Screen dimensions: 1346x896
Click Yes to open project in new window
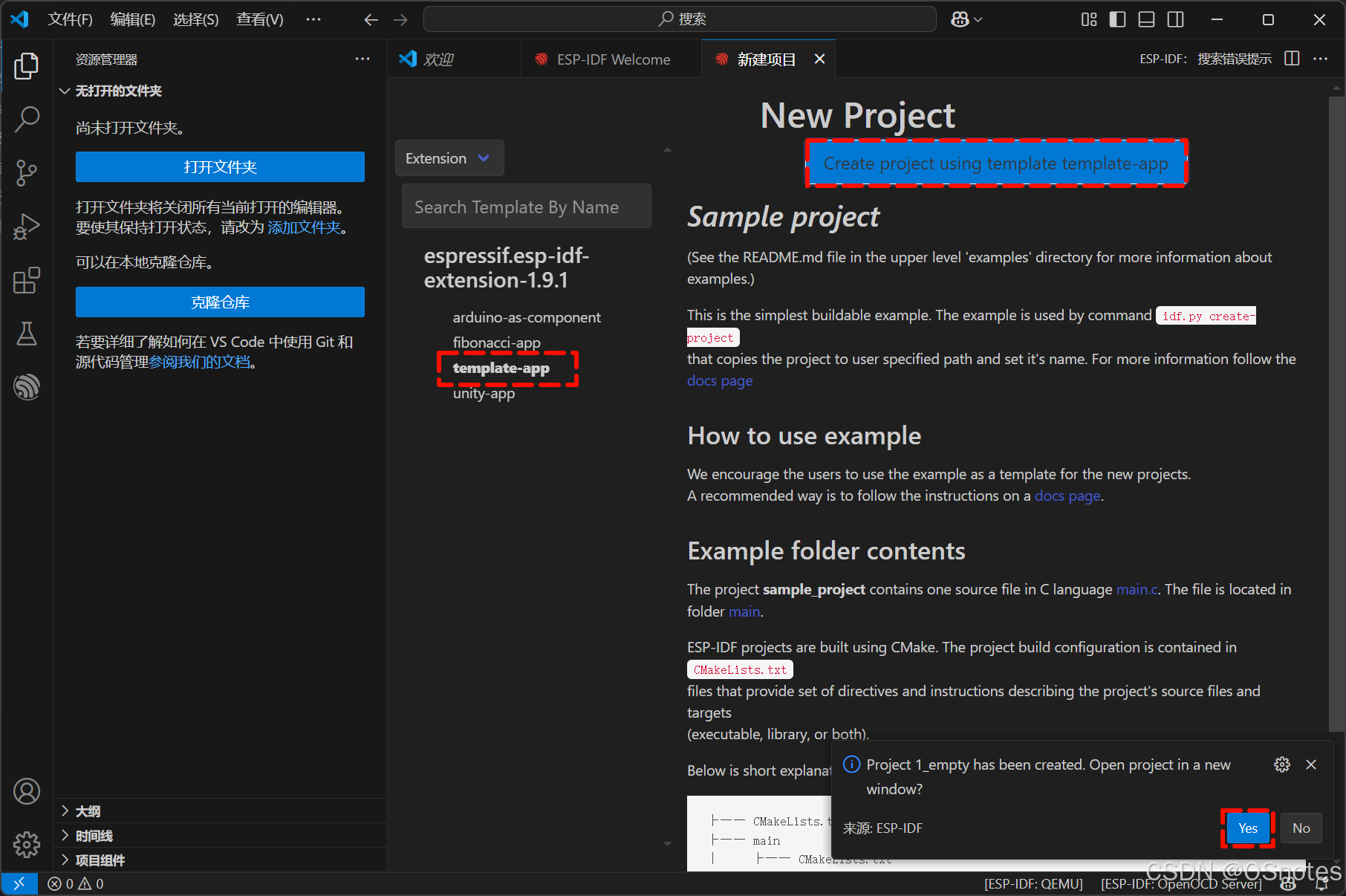pos(1247,828)
